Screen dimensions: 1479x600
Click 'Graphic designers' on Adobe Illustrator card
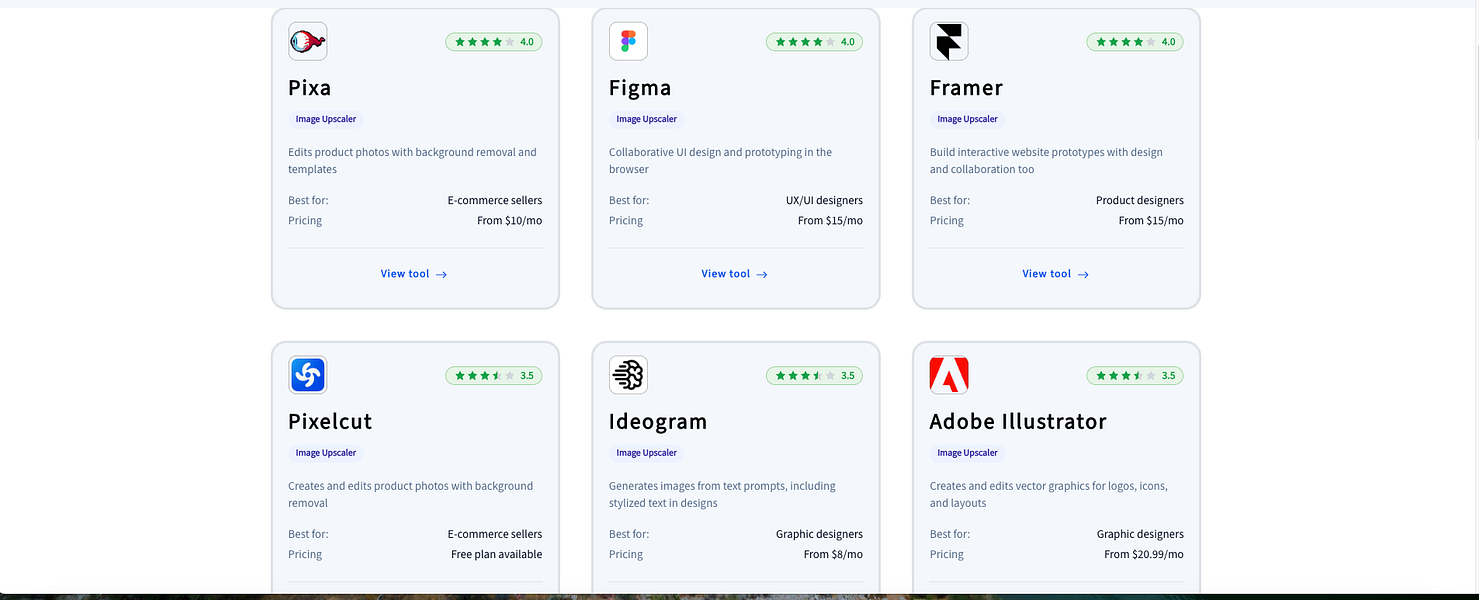pos(1140,535)
